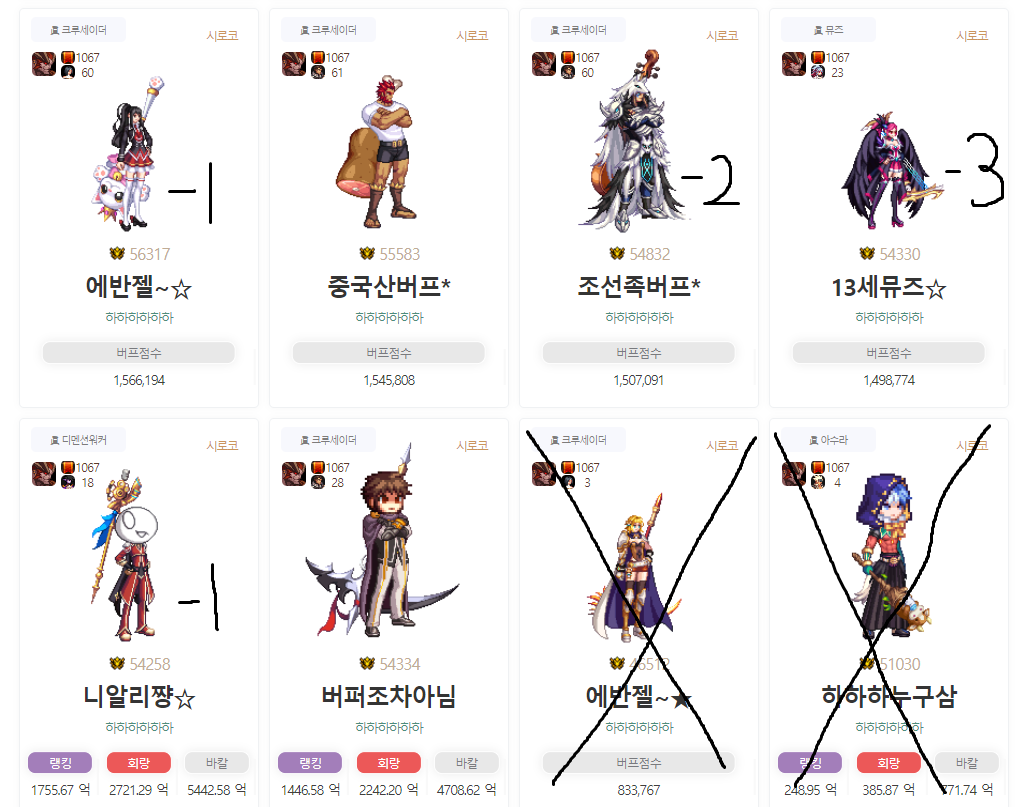The width and height of the screenshot is (1022, 807).
Task: Click the 시로코 server label on 중국산버프* card
Action: click(473, 35)
